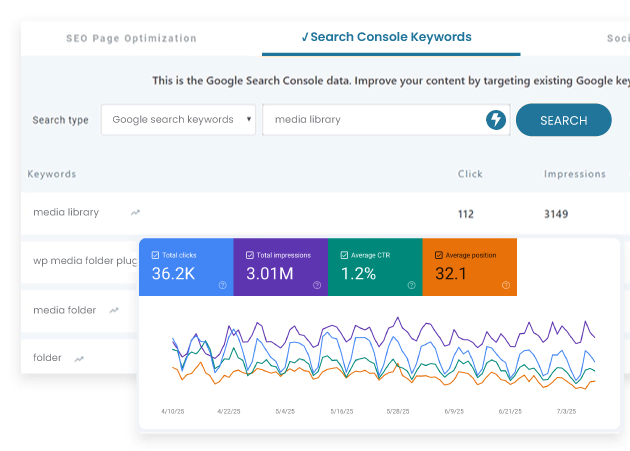This screenshot has width=630, height=451.
Task: Open help icon on Average position card
Action: click(506, 285)
